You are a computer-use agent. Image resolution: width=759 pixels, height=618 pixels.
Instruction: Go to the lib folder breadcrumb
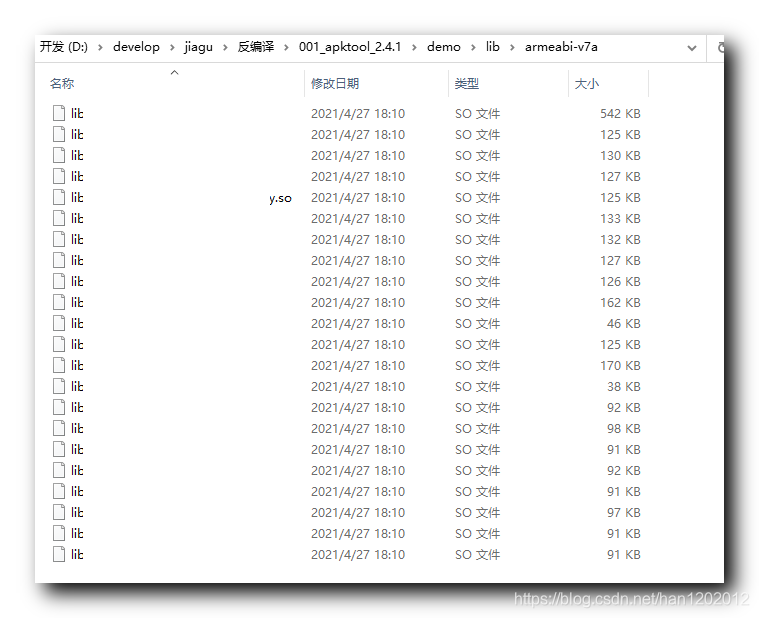coord(493,47)
